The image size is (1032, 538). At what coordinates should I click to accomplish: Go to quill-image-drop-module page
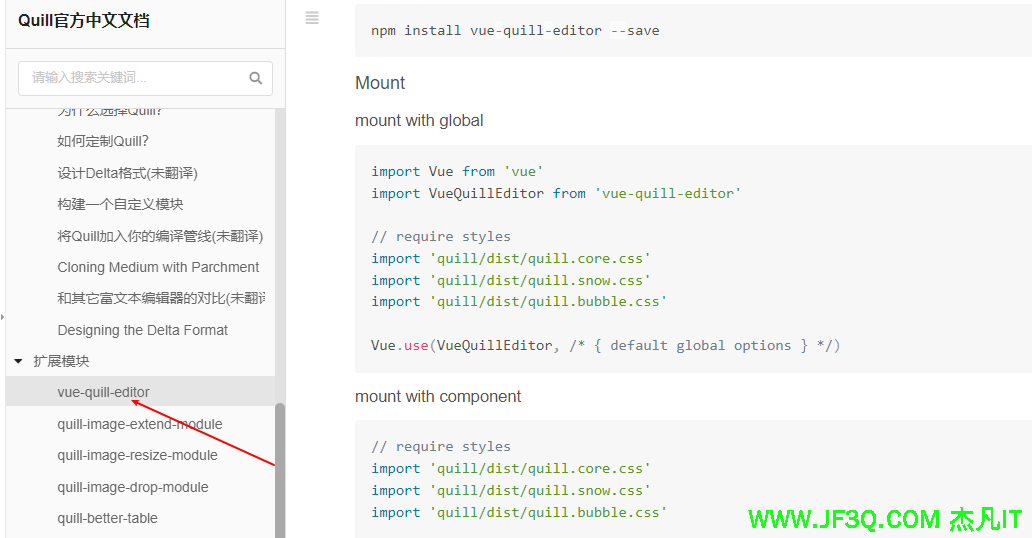[133, 487]
